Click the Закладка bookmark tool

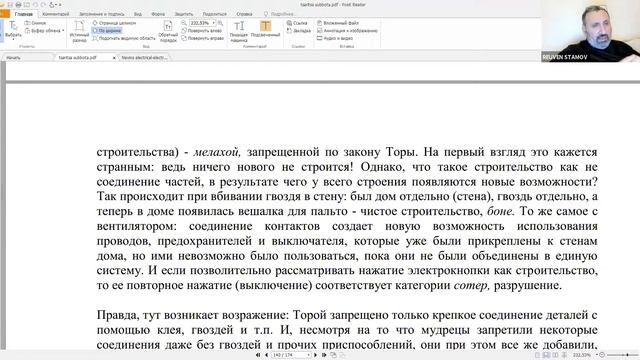pos(298,31)
